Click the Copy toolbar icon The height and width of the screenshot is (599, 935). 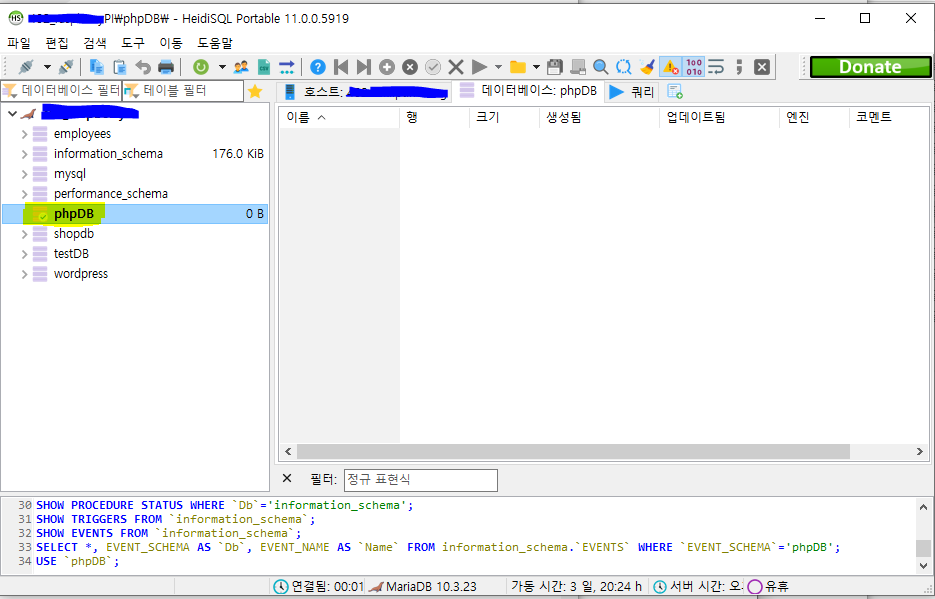(96, 67)
